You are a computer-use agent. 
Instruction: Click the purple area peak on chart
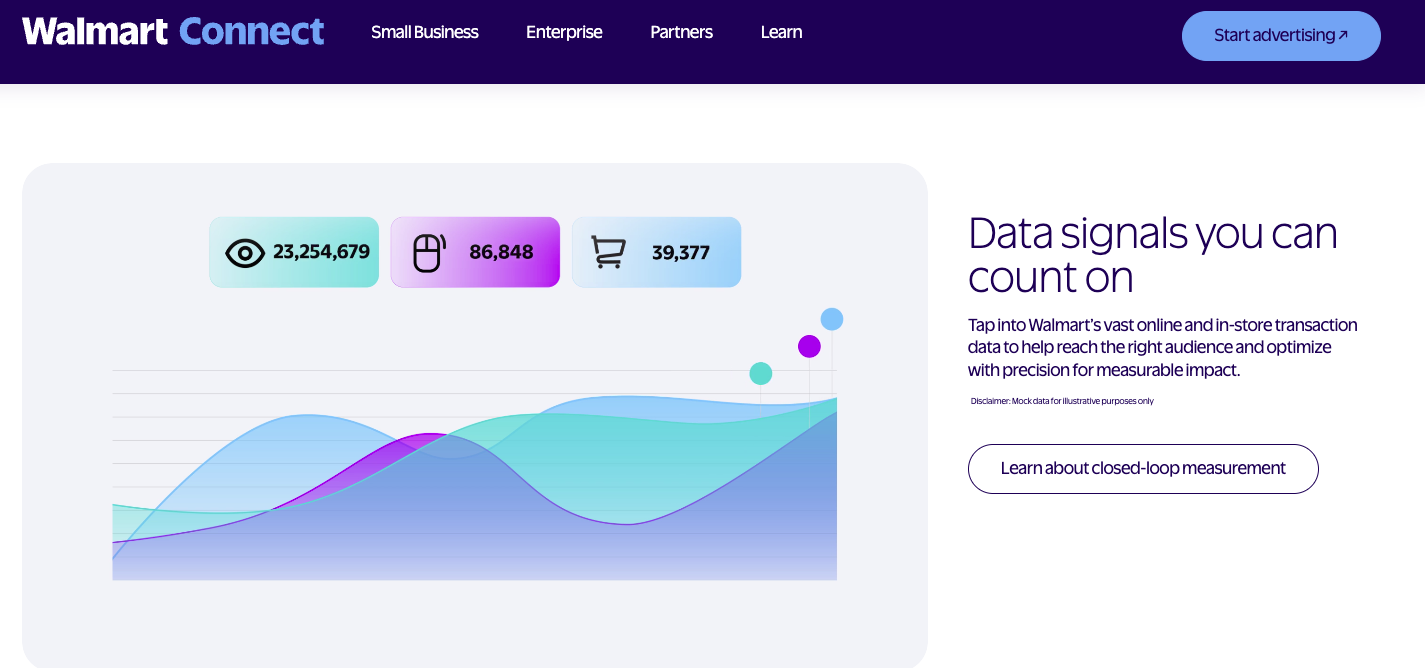(428, 437)
